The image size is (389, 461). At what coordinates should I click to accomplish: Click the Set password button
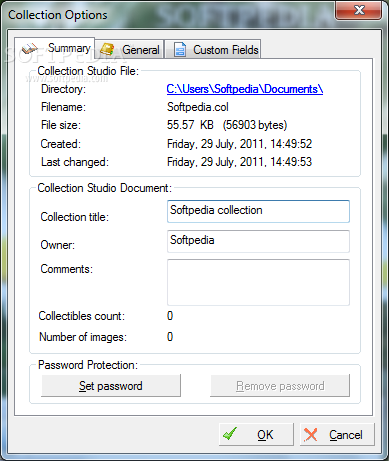[111, 386]
